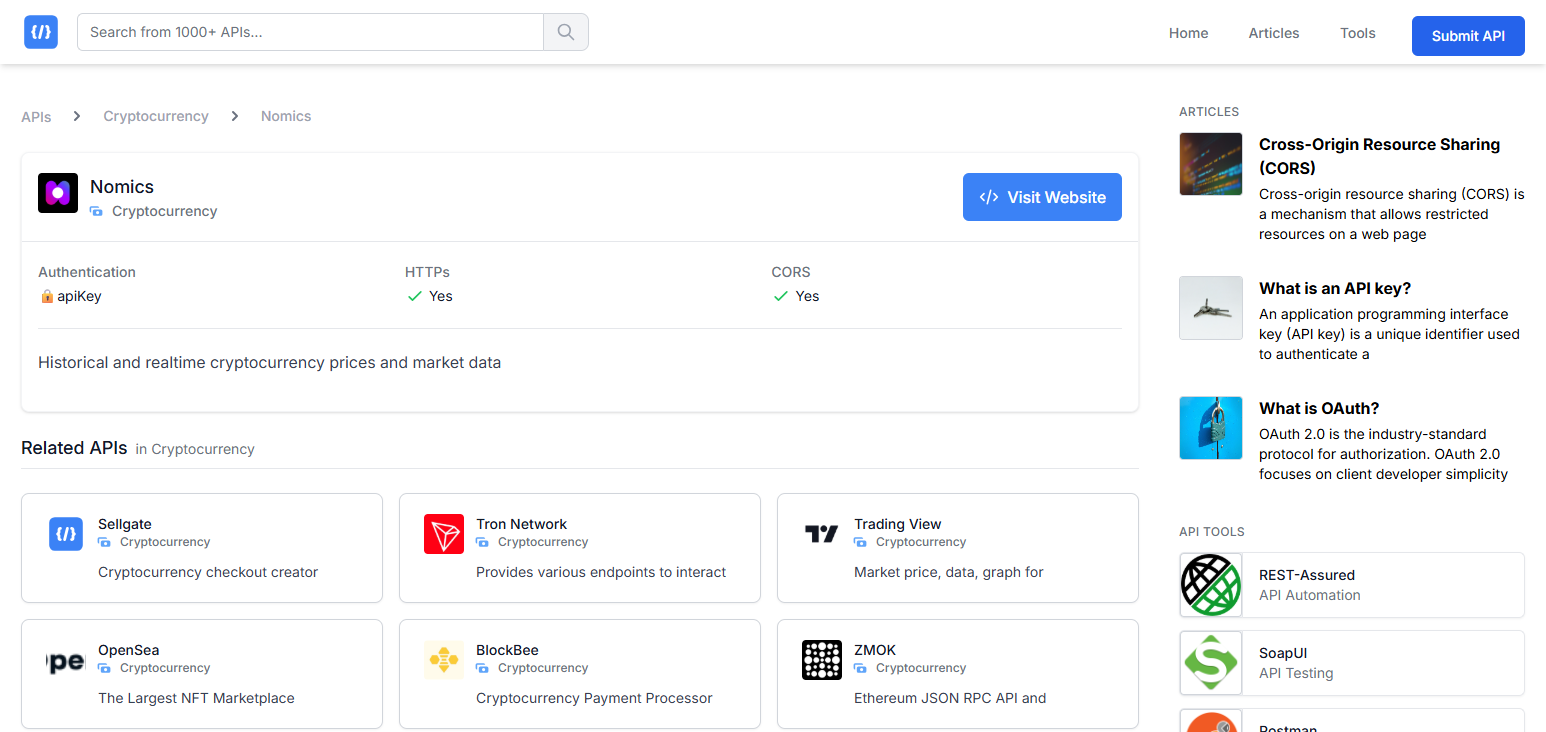Screen dimensions: 1546x732
Task: Click the Visit Website button
Action: click(x=1042, y=197)
